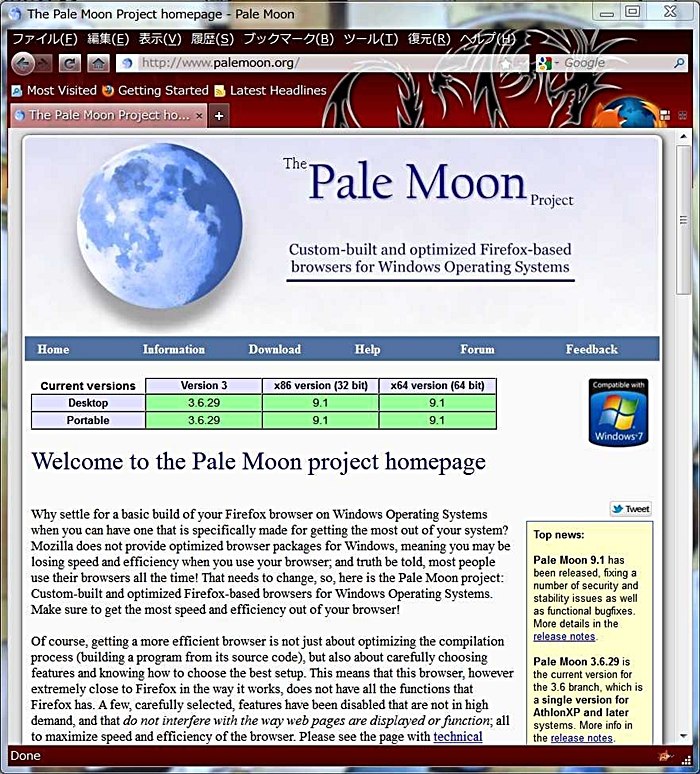This screenshot has width=700, height=774.
Task: Click the search magnifier icon
Action: (x=679, y=63)
